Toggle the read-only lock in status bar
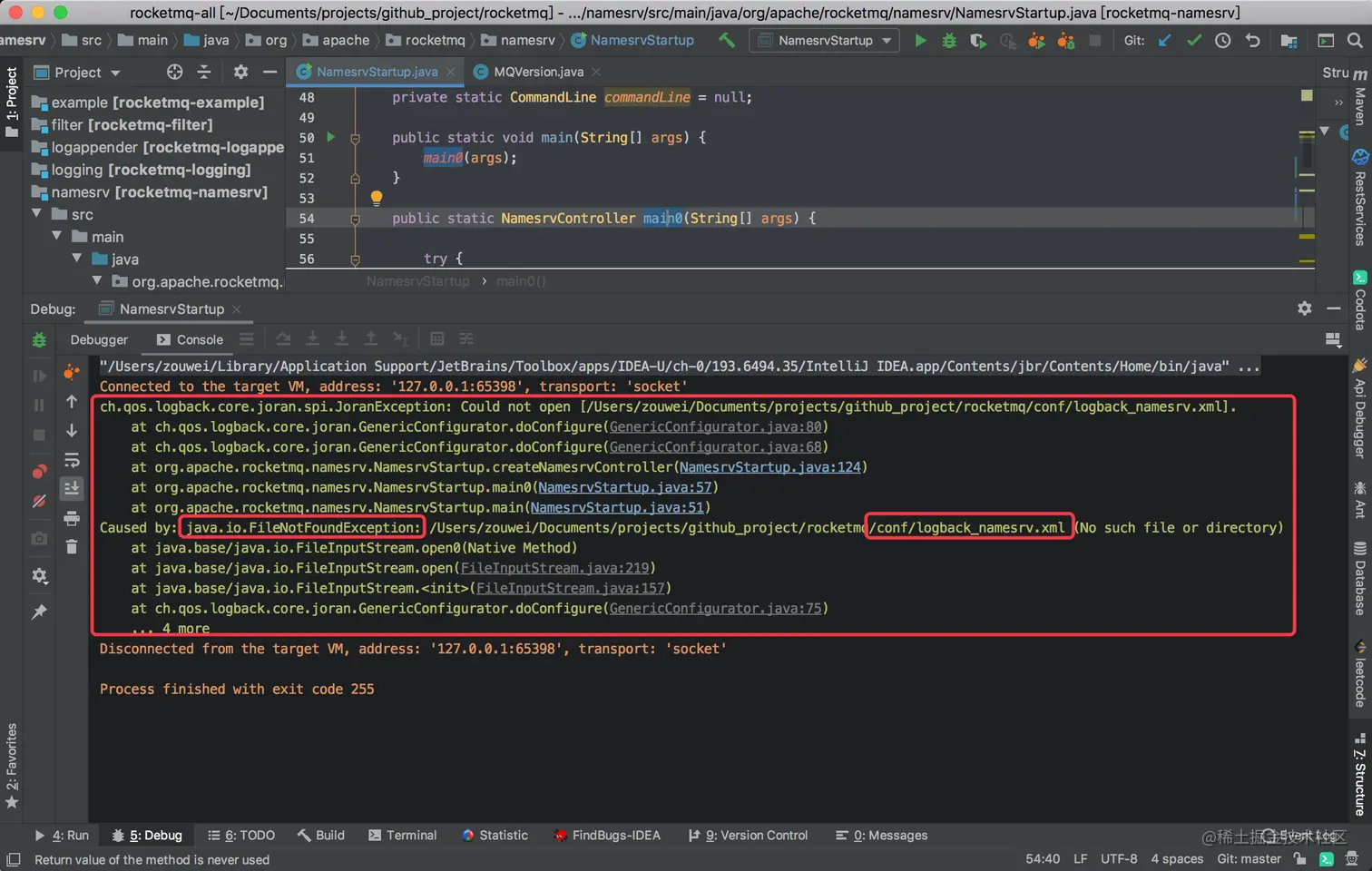 tap(1300, 858)
